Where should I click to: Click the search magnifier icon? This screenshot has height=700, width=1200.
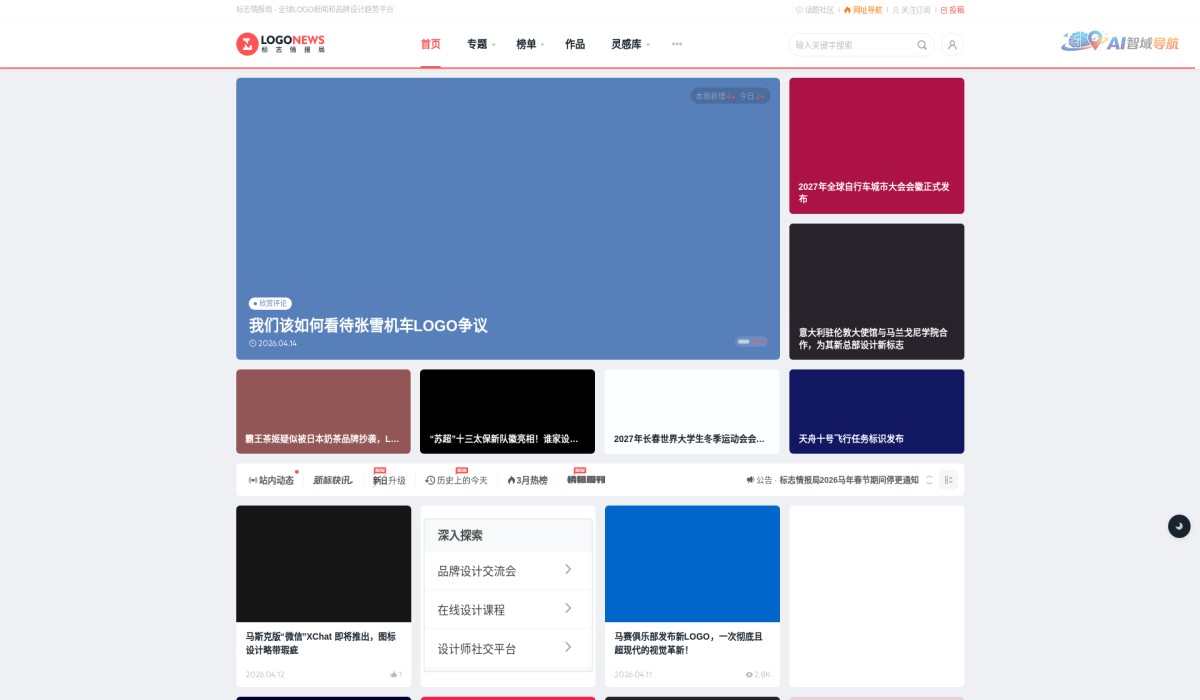(921, 45)
